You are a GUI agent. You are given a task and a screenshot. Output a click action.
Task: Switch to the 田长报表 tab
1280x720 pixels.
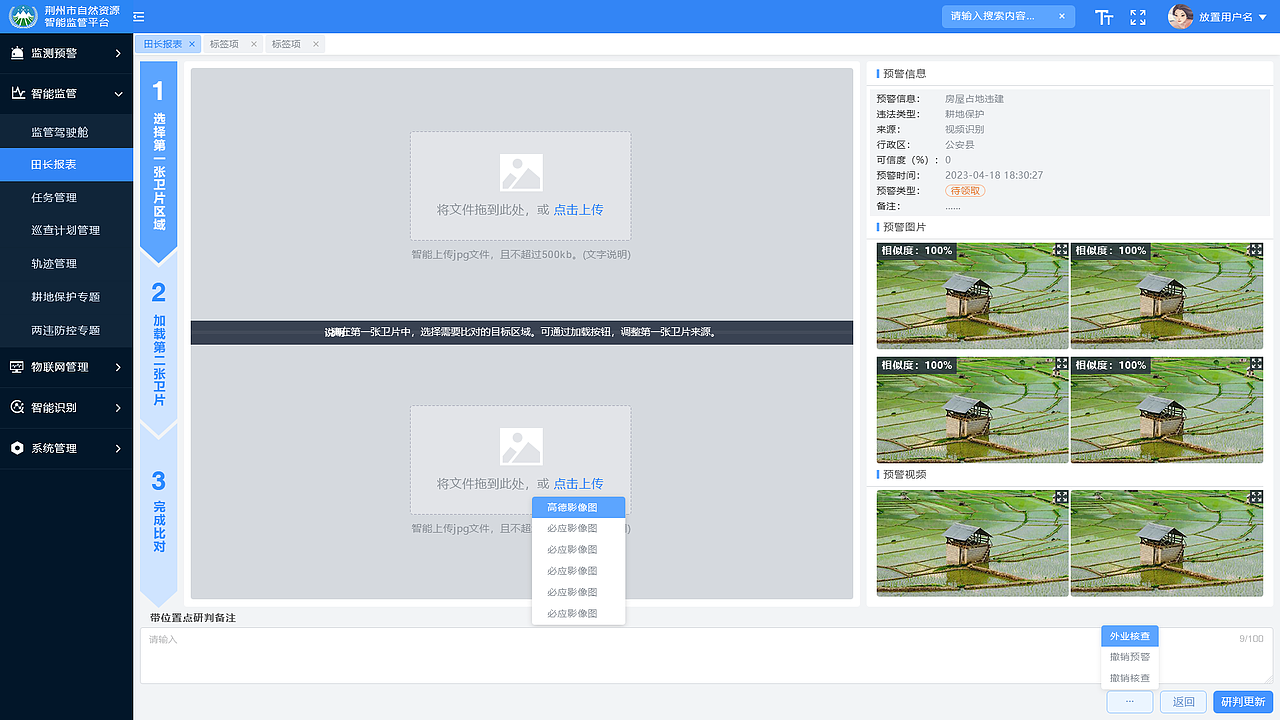(x=169, y=44)
